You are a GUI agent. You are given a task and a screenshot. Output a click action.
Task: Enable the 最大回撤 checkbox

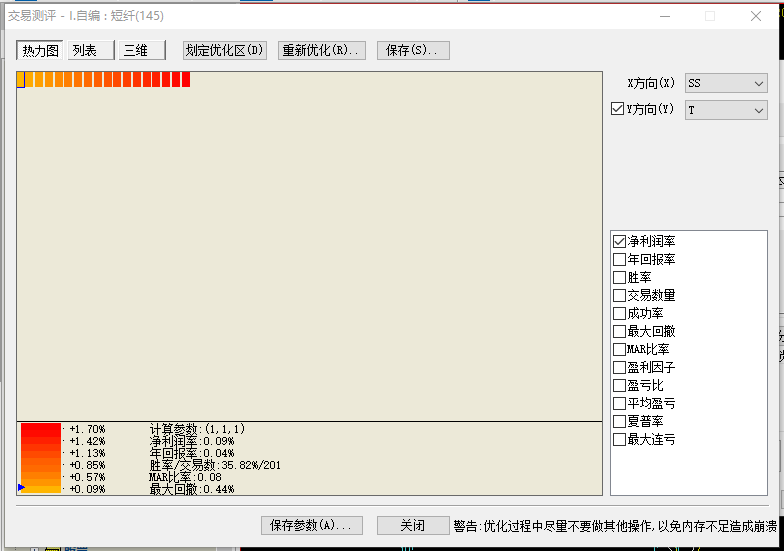coord(620,332)
